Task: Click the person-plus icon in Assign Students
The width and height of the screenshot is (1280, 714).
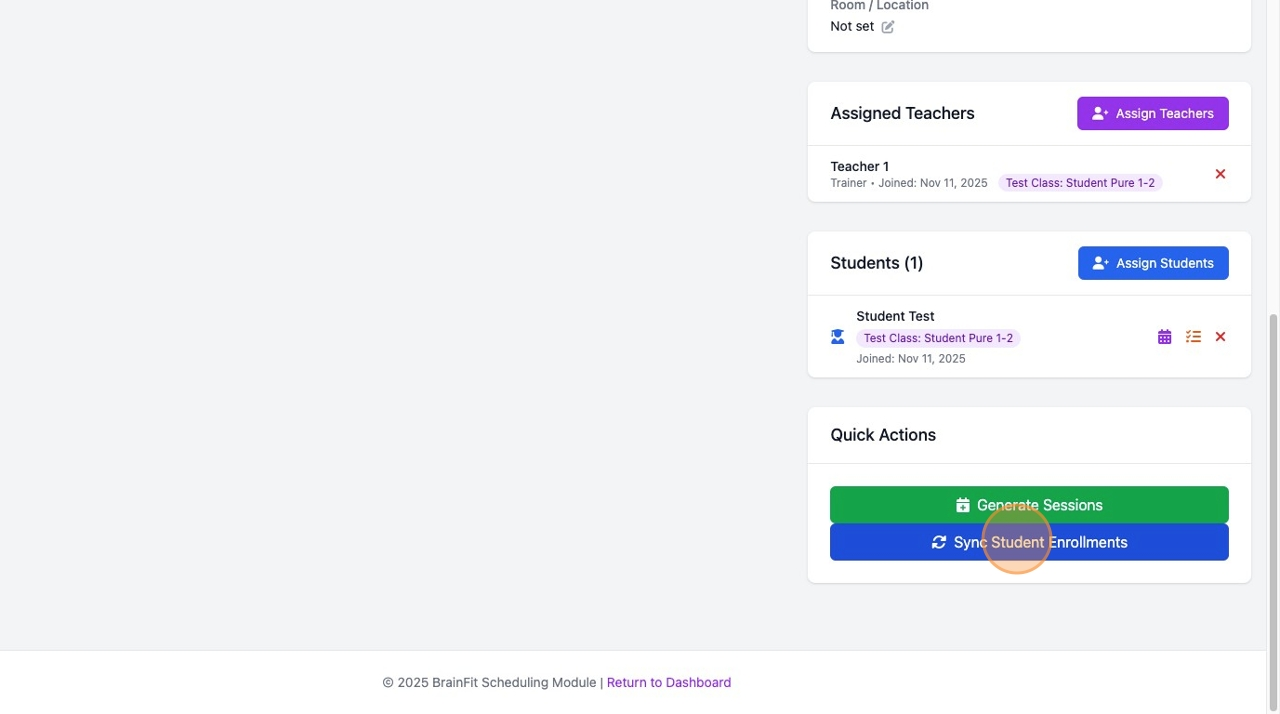Action: (x=1101, y=263)
